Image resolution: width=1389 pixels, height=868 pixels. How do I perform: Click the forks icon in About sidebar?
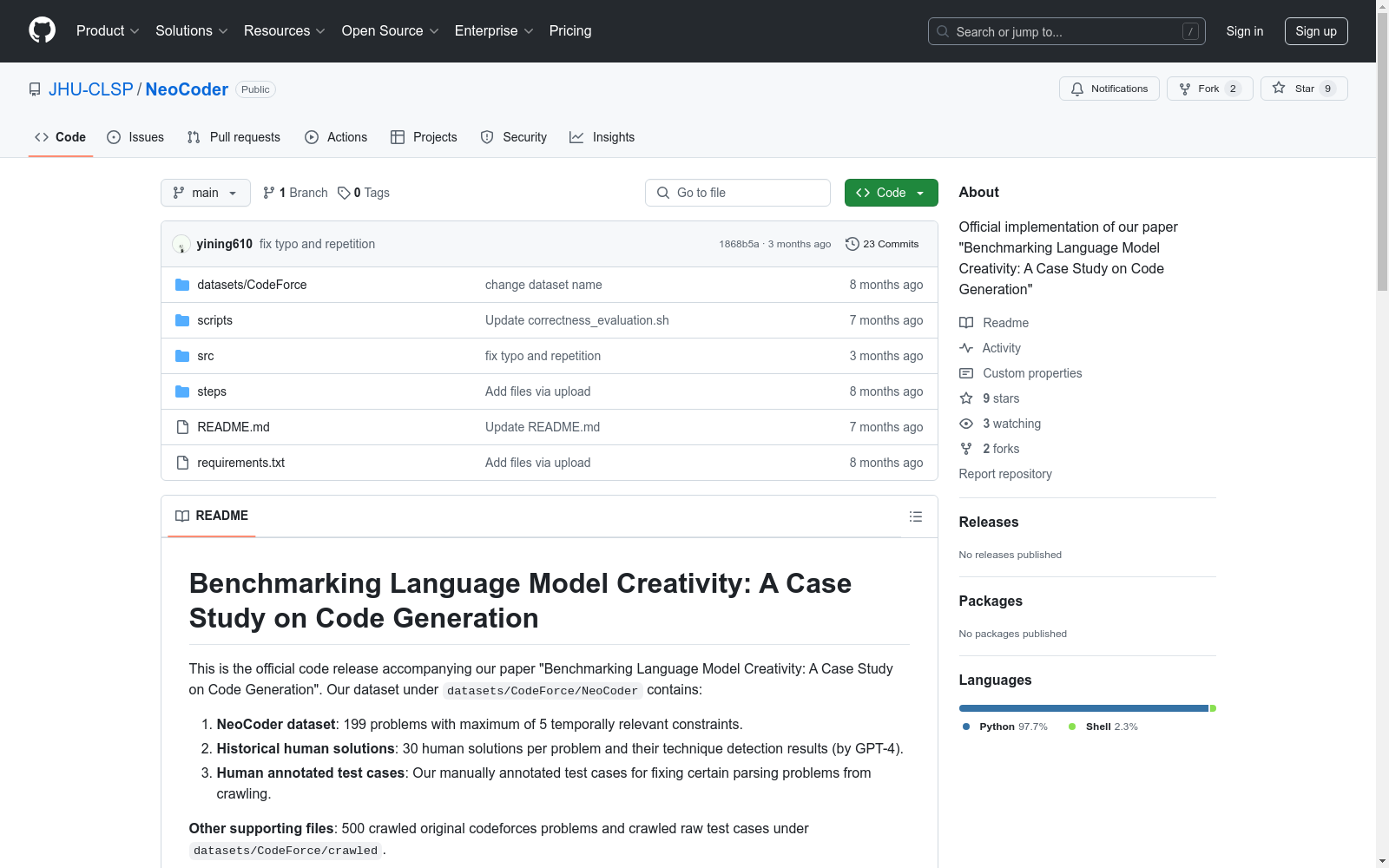[x=966, y=449]
